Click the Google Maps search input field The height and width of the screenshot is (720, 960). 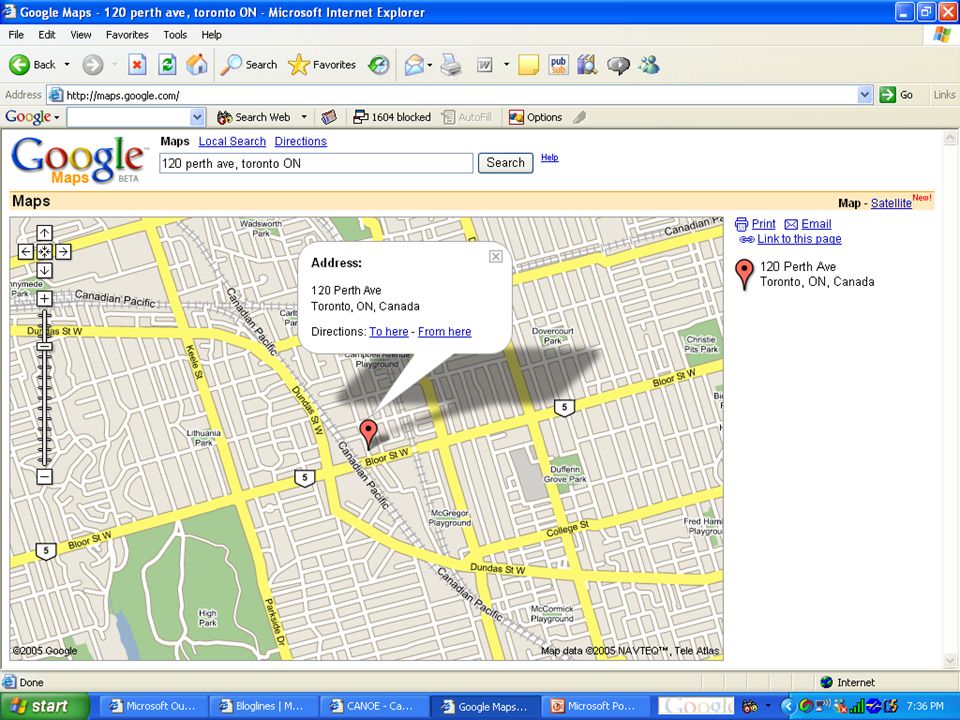click(316, 163)
